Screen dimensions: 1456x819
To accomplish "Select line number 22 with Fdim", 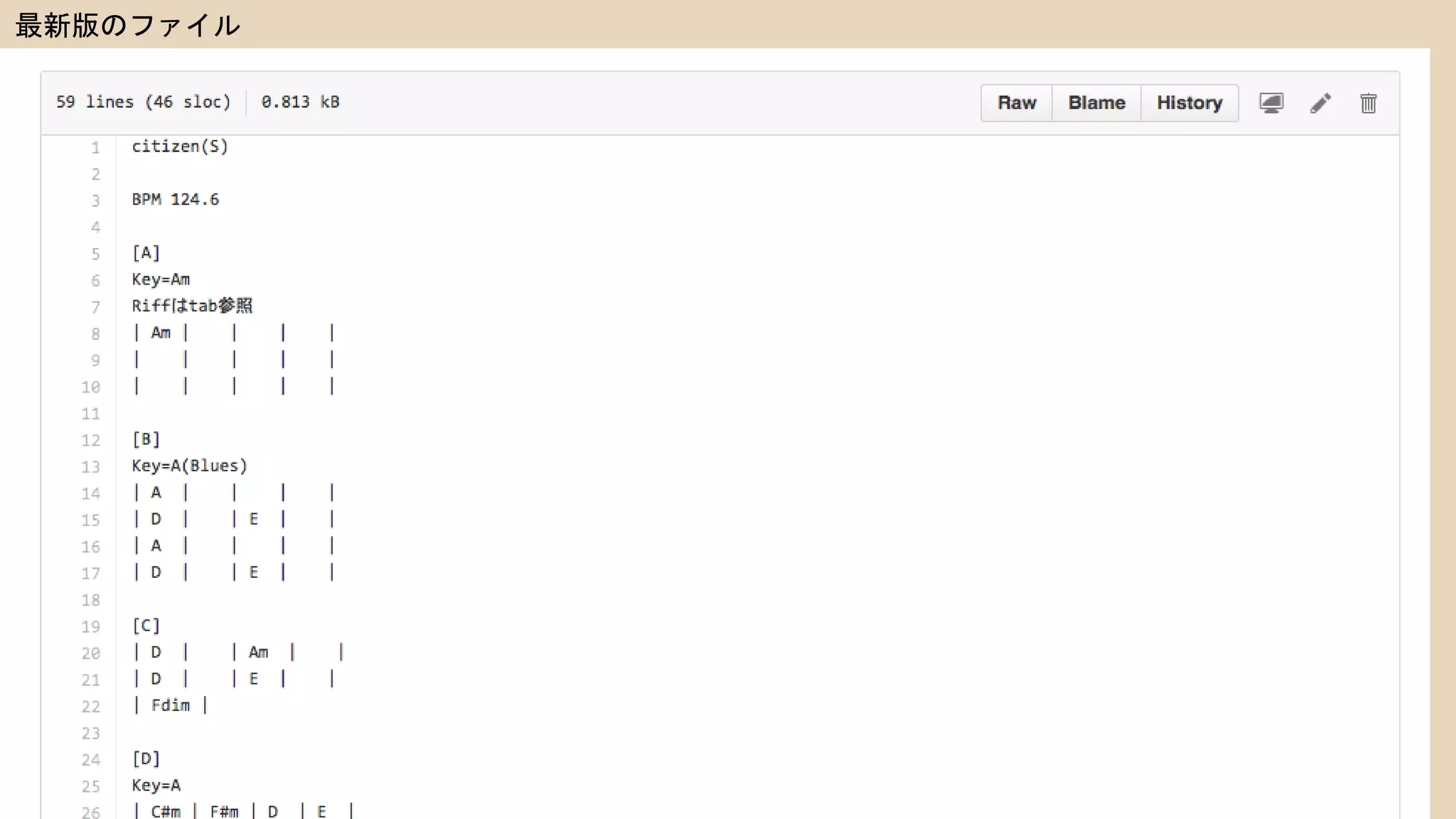I will click(91, 707).
